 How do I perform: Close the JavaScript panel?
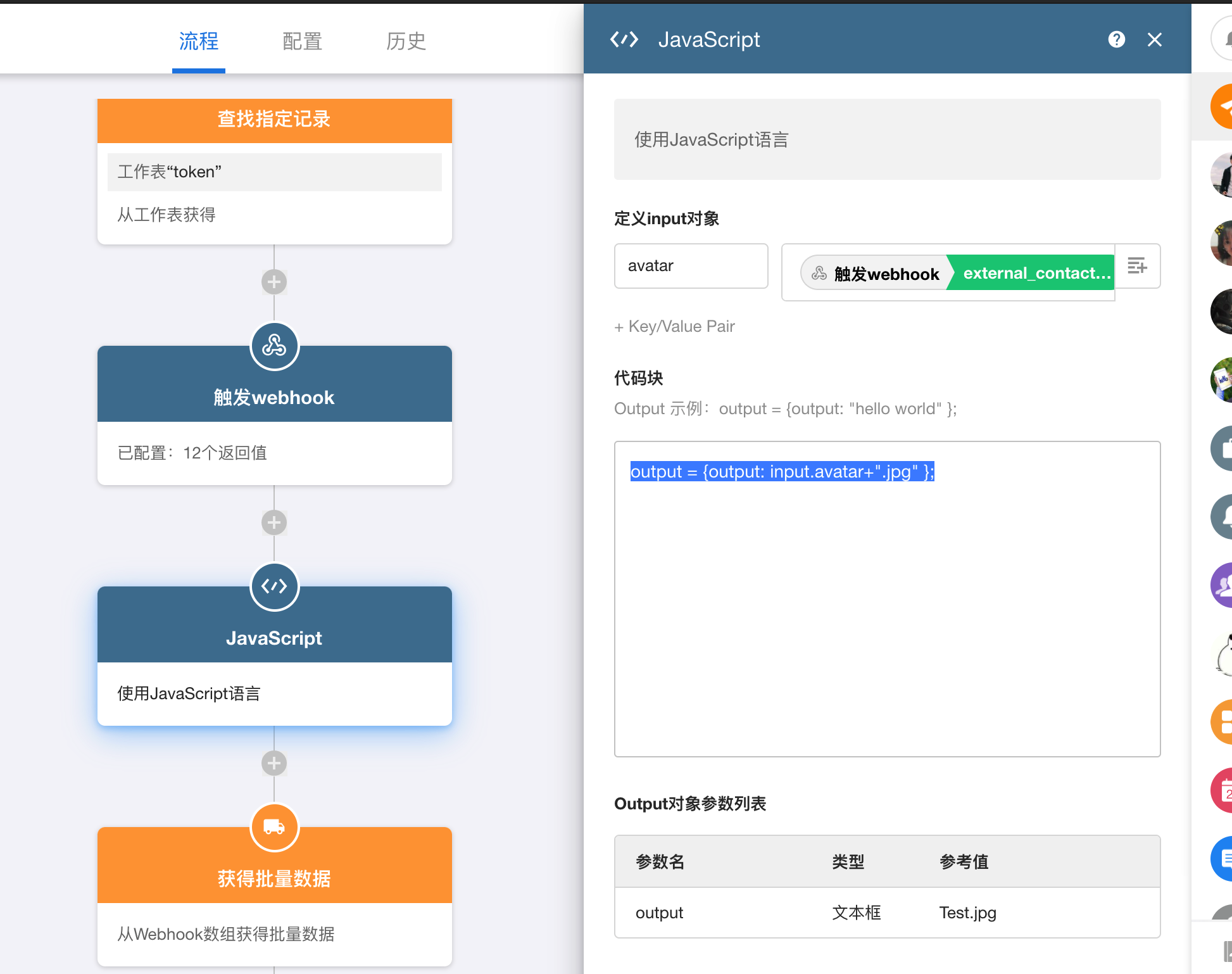point(1154,40)
